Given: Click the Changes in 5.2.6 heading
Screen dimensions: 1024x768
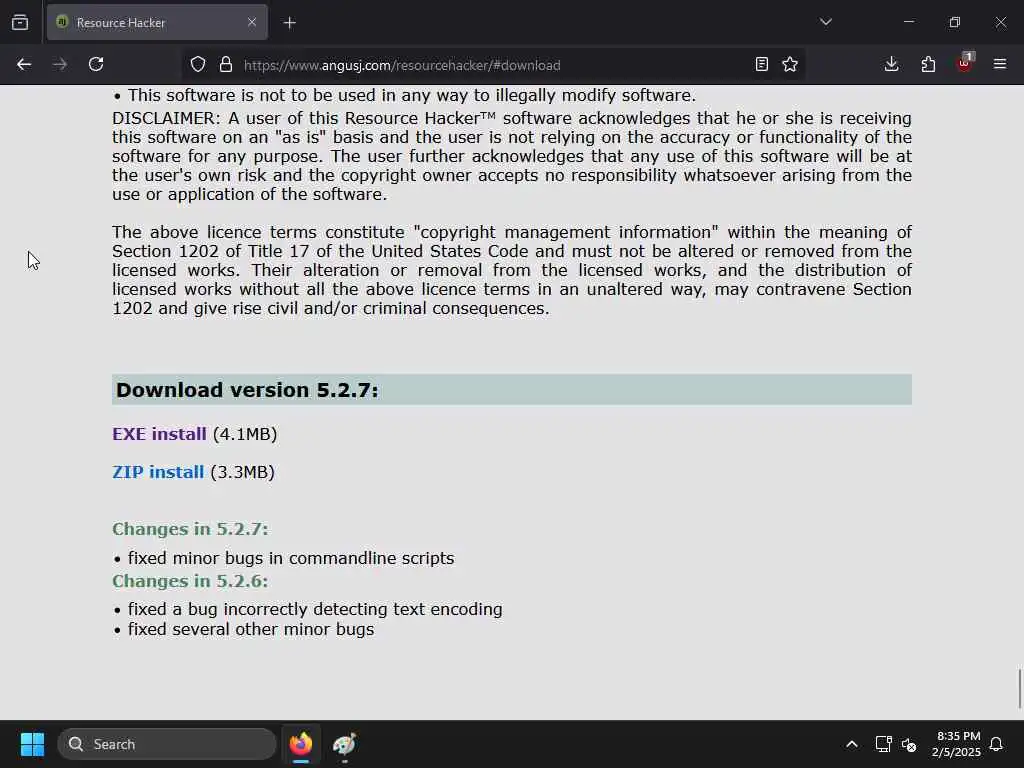Looking at the screenshot, I should pyautogui.click(x=190, y=581).
